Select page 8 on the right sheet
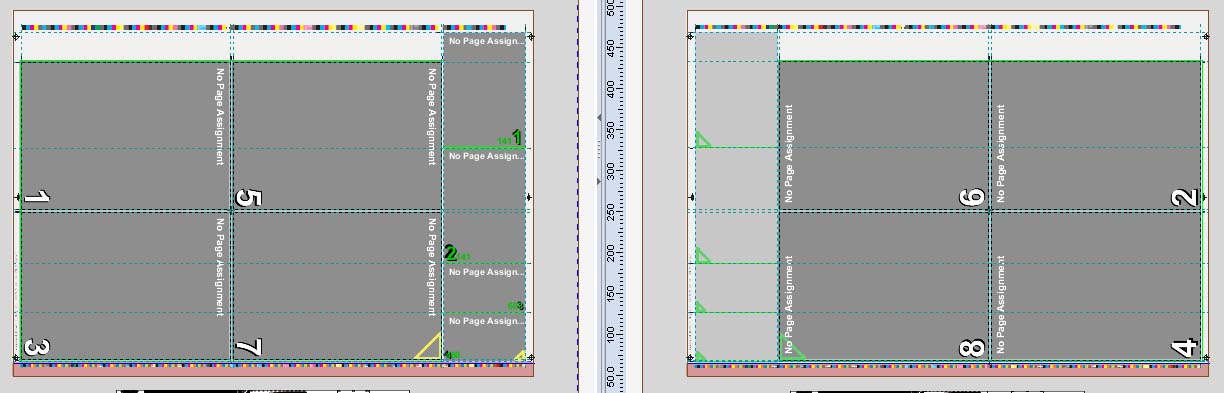 (x=884, y=286)
